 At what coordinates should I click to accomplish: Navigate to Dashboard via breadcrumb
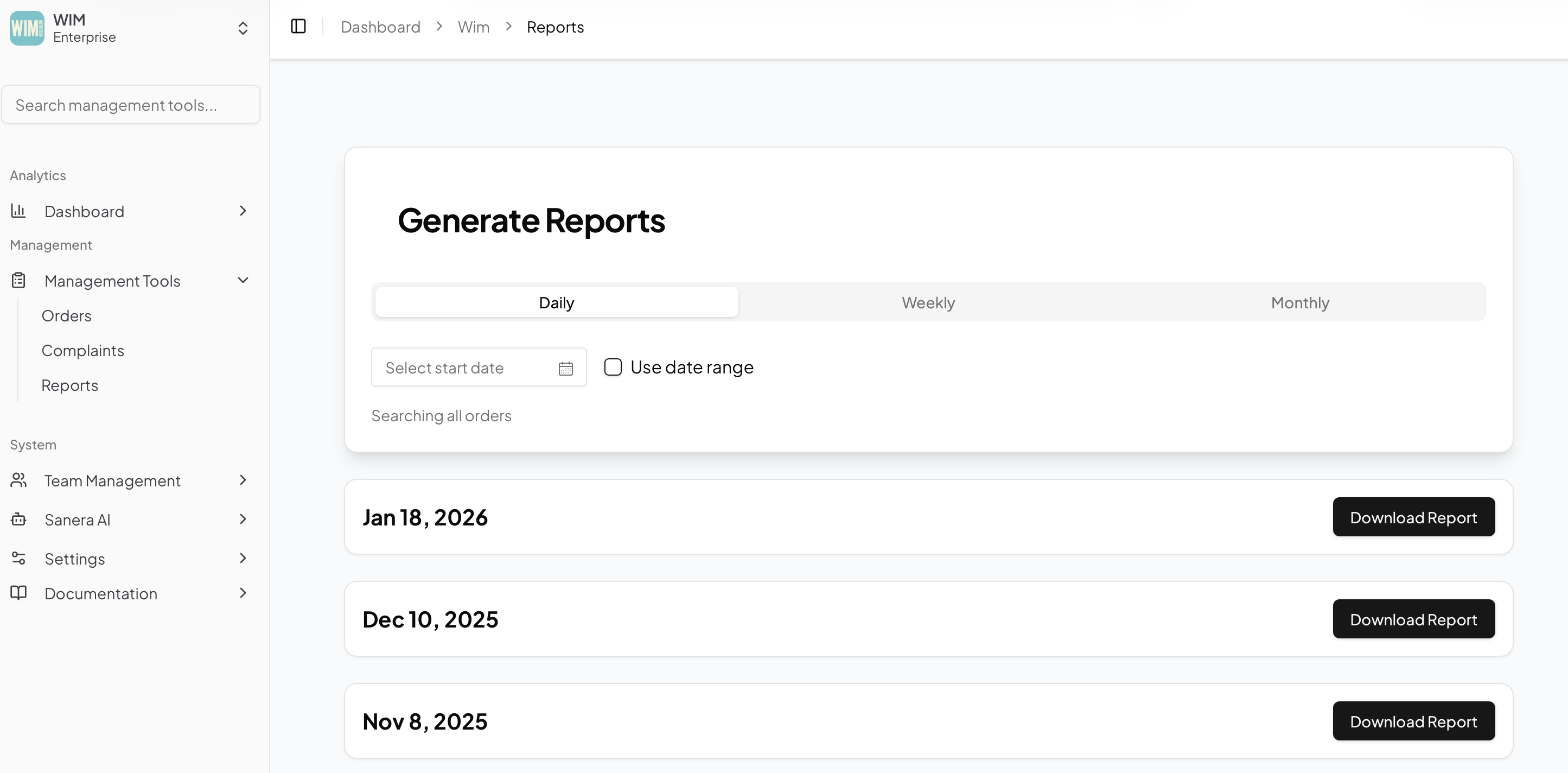(380, 27)
